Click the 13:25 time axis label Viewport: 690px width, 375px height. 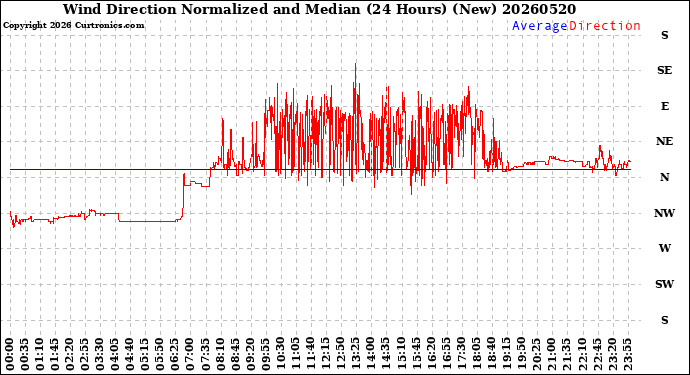pos(357,354)
